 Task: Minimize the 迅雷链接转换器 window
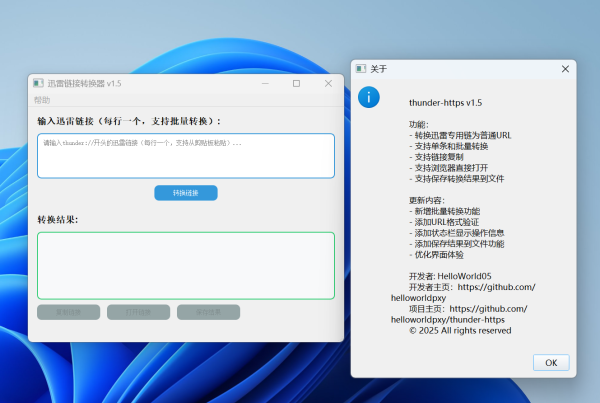(x=262, y=83)
